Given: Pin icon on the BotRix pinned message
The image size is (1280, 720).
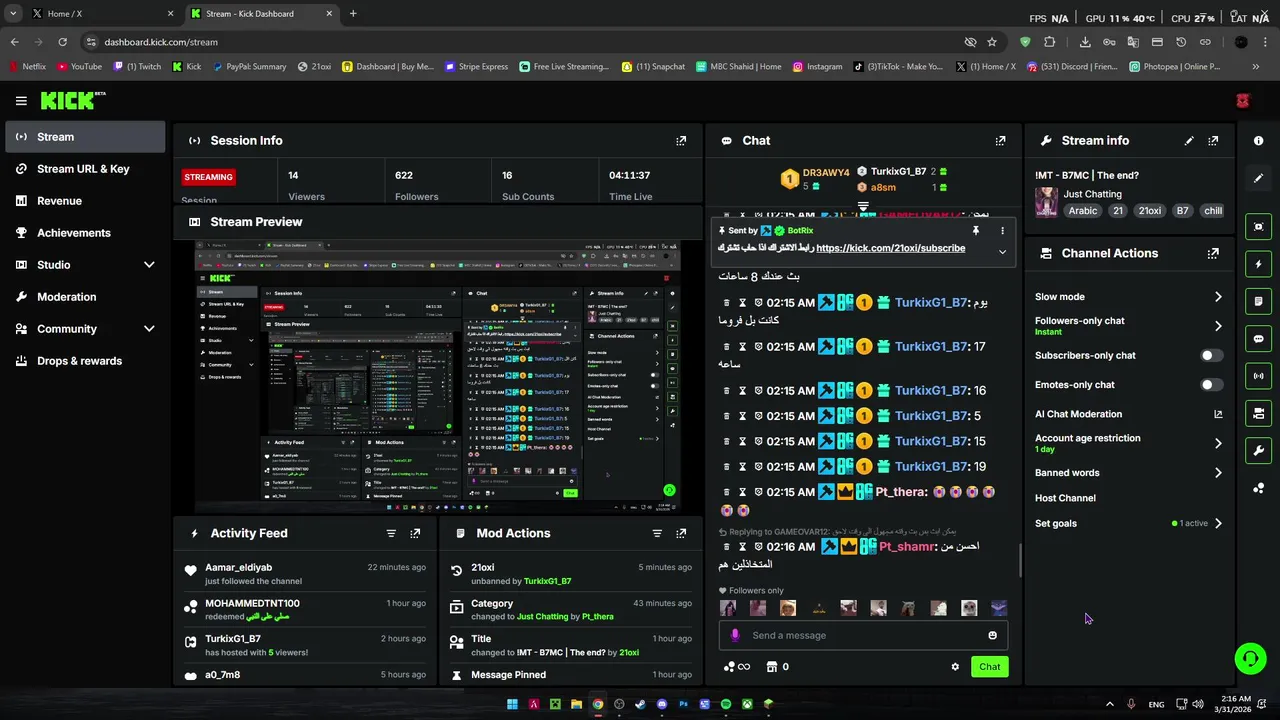Looking at the screenshot, I should (975, 231).
